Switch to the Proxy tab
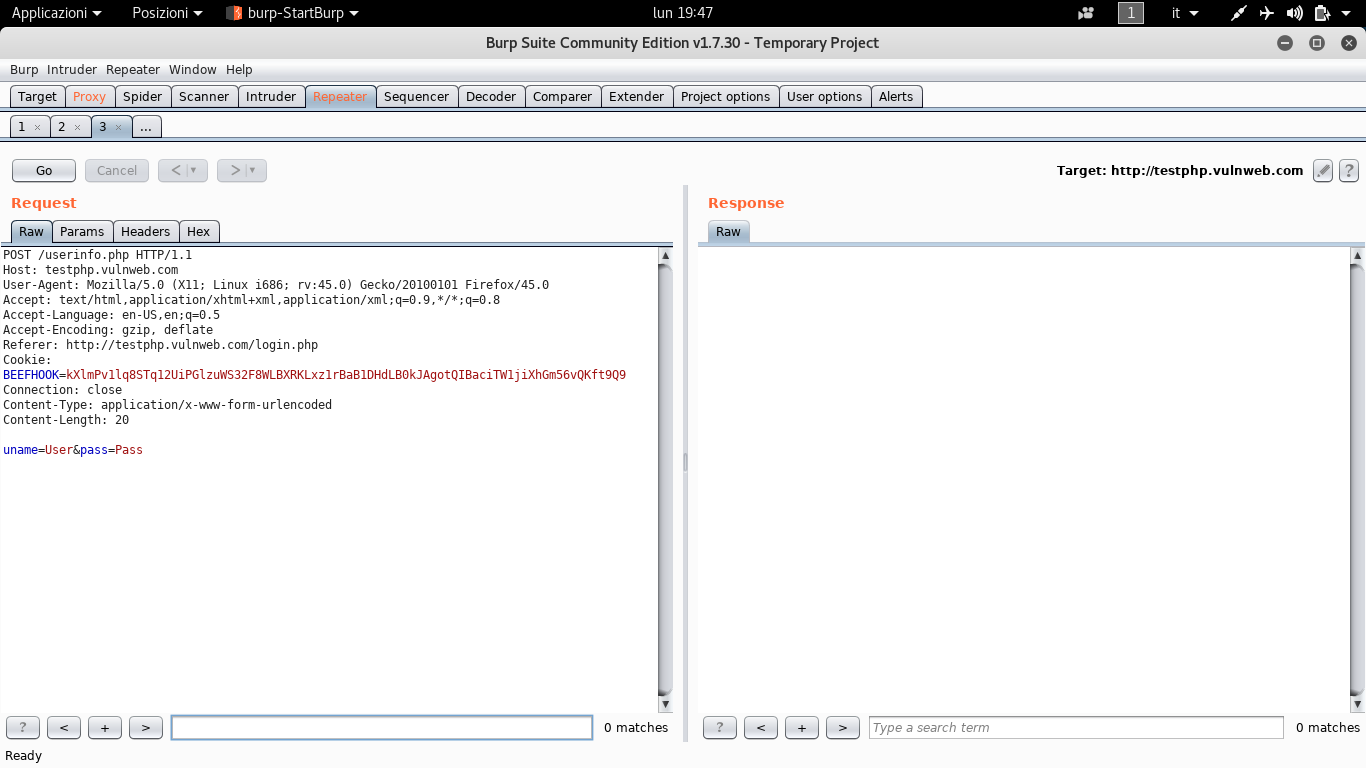 click(90, 97)
